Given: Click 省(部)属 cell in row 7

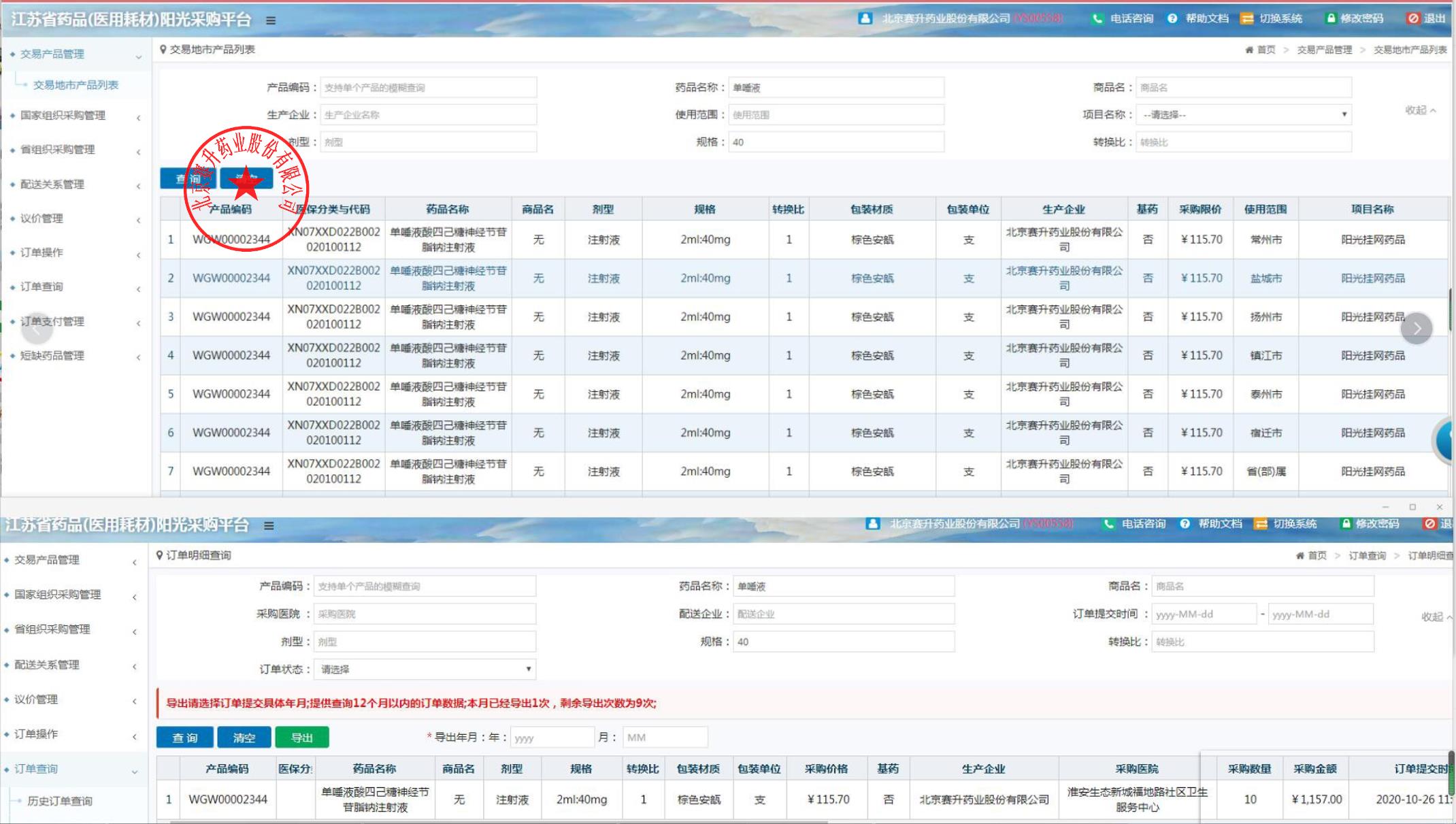Looking at the screenshot, I should tap(1265, 472).
